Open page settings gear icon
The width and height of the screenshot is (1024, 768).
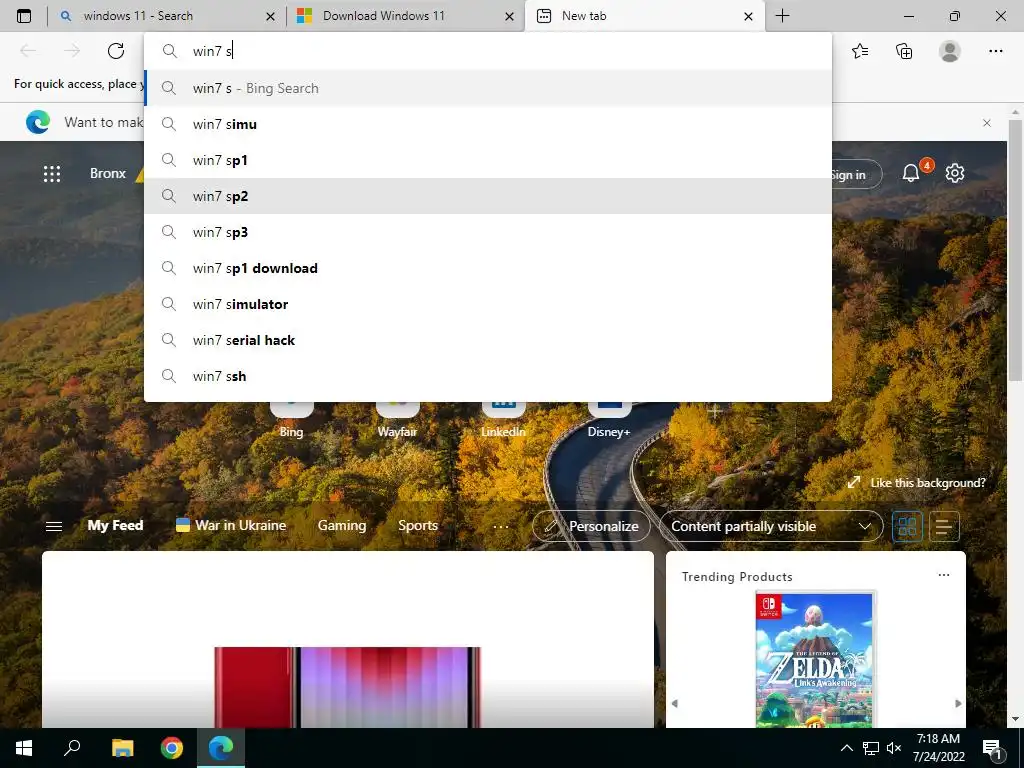point(955,173)
